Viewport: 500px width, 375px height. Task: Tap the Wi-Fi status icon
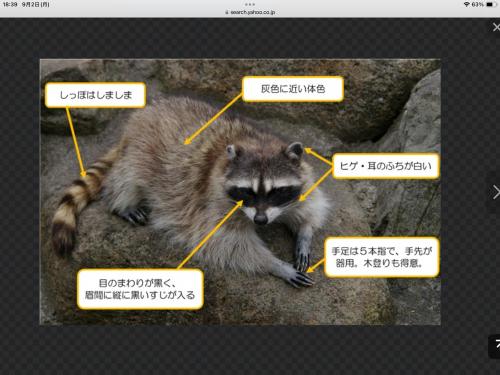point(467,4)
